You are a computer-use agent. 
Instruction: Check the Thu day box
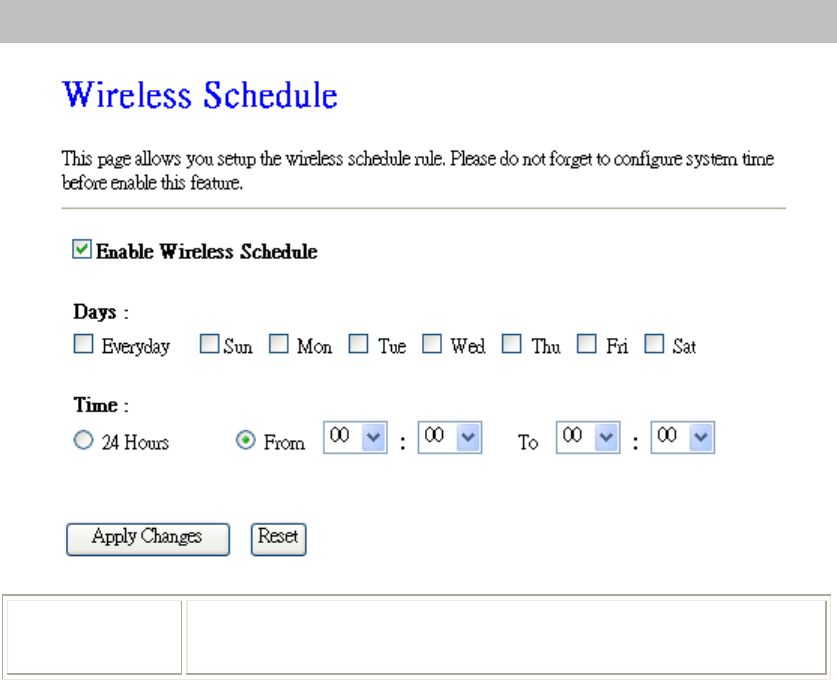pyautogui.click(x=511, y=344)
